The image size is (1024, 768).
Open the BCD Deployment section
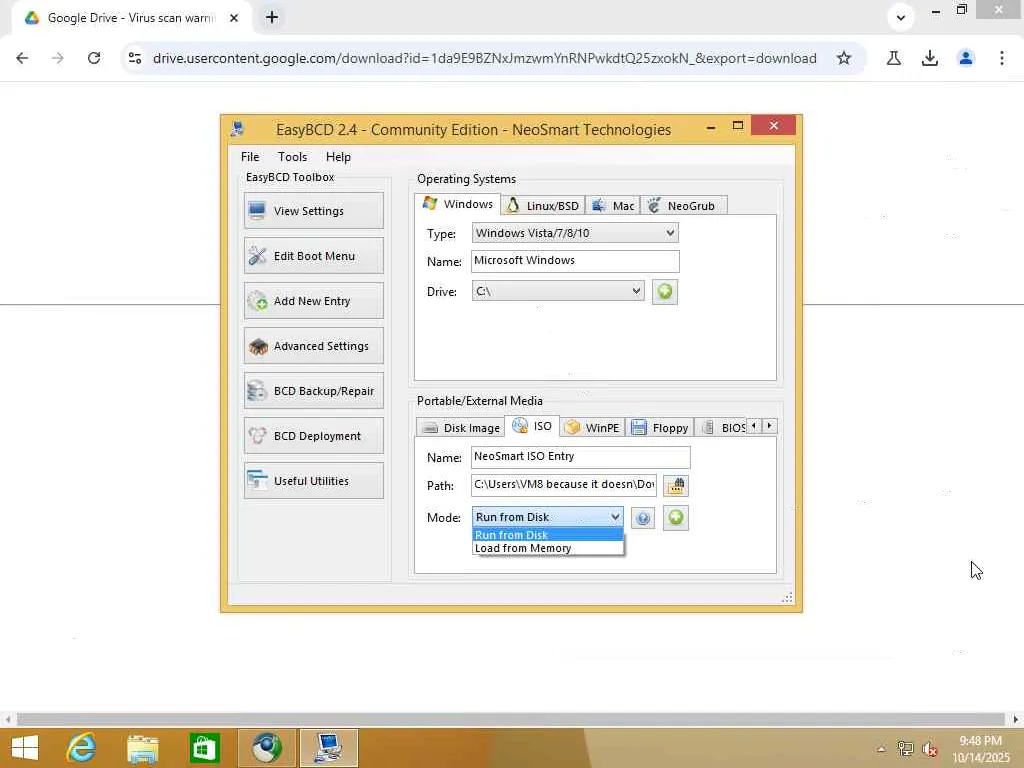[313, 436]
